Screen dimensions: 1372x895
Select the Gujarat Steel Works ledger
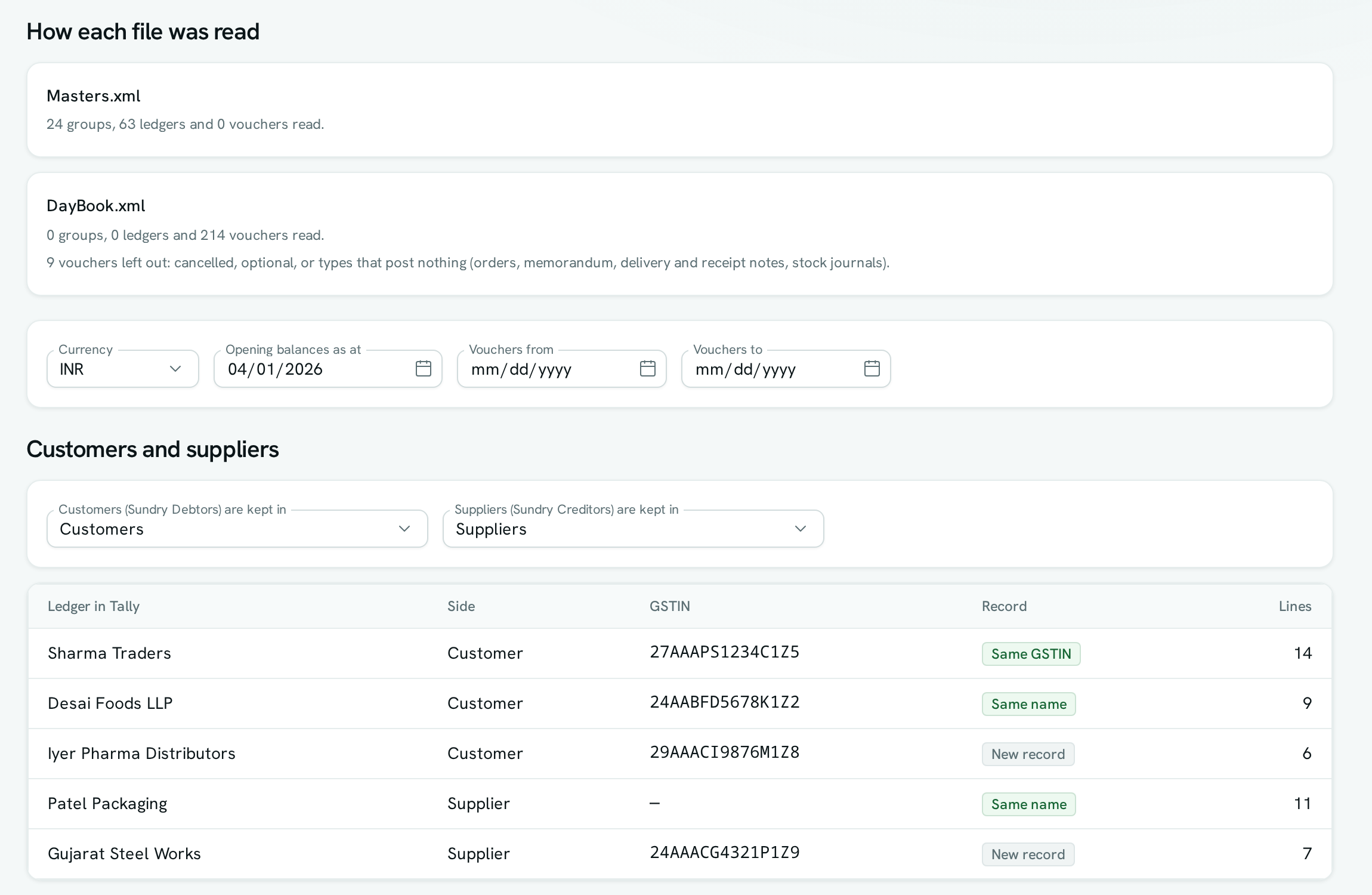point(124,854)
